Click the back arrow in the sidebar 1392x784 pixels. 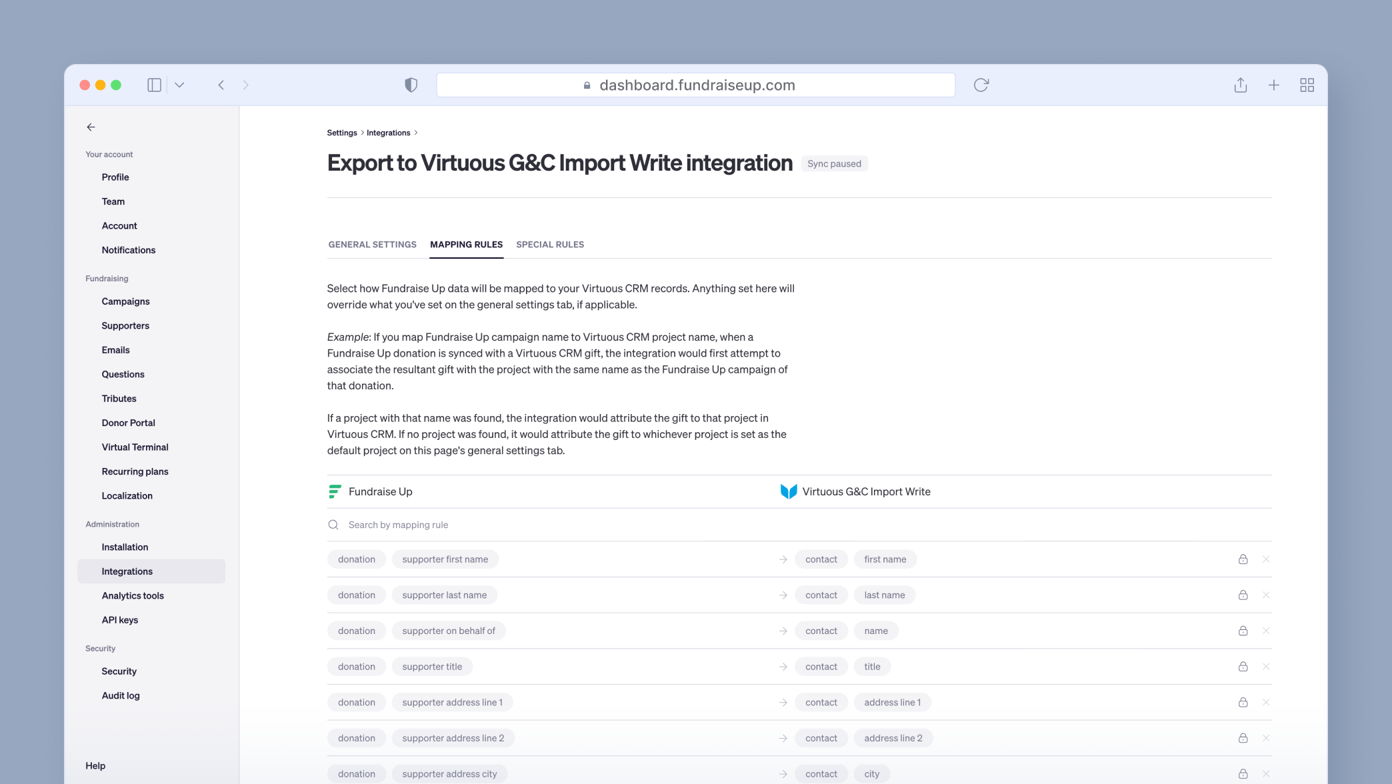click(91, 127)
